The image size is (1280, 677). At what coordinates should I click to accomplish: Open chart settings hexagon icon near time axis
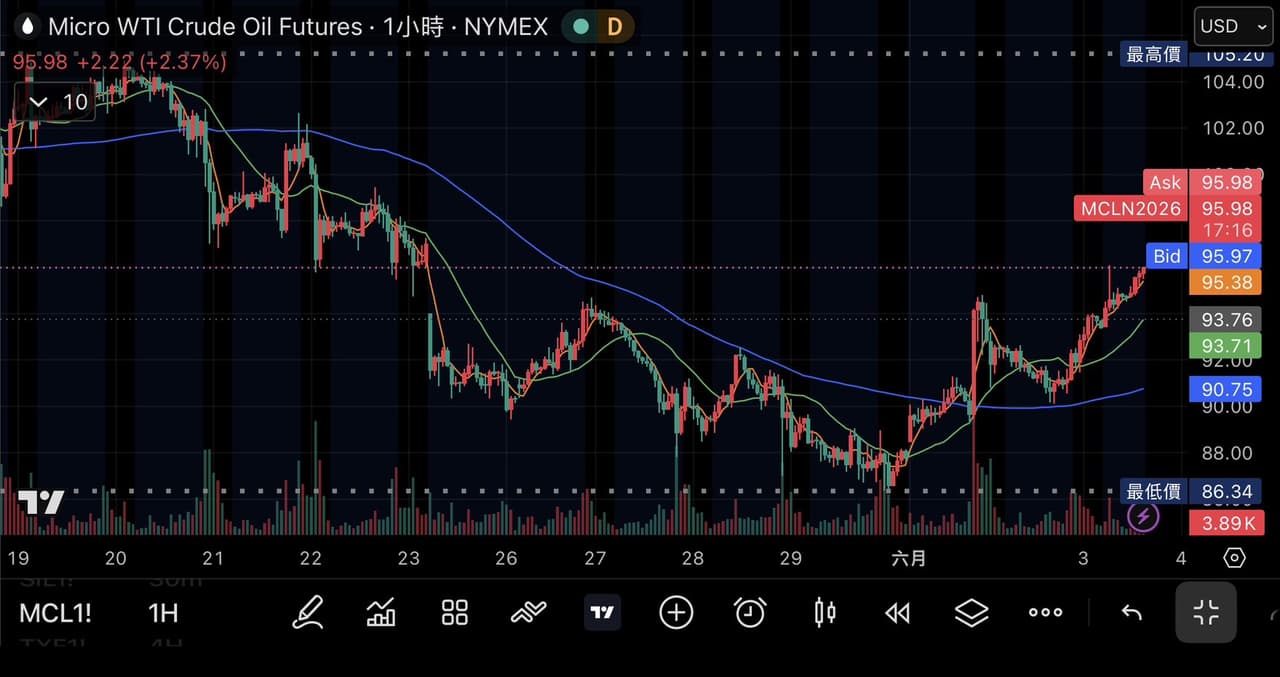click(1234, 558)
